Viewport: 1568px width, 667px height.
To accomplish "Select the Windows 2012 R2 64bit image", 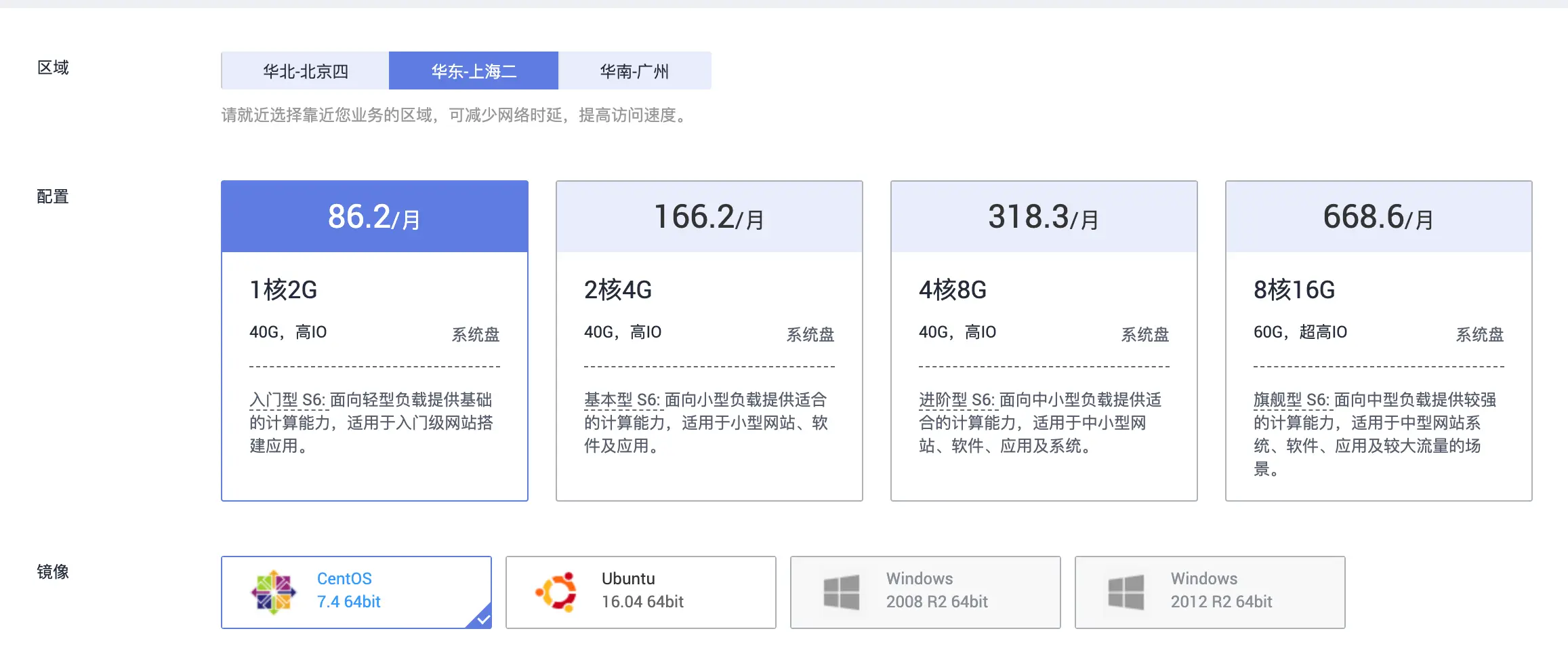I will [1210, 591].
